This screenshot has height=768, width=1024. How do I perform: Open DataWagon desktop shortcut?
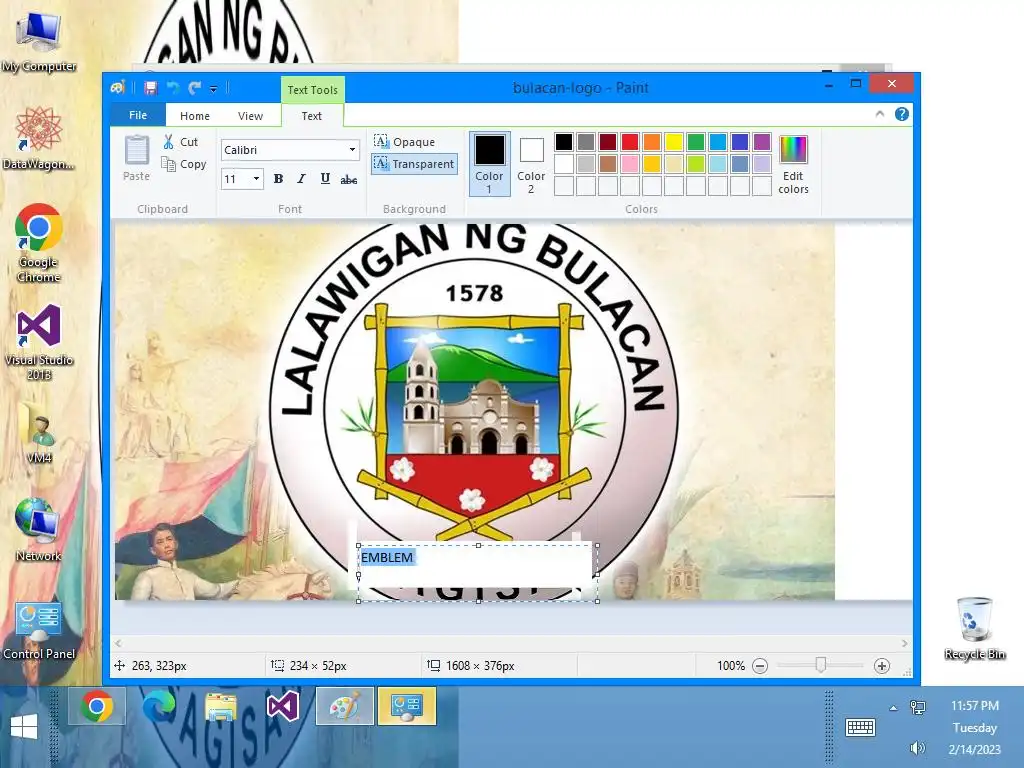coord(39,138)
